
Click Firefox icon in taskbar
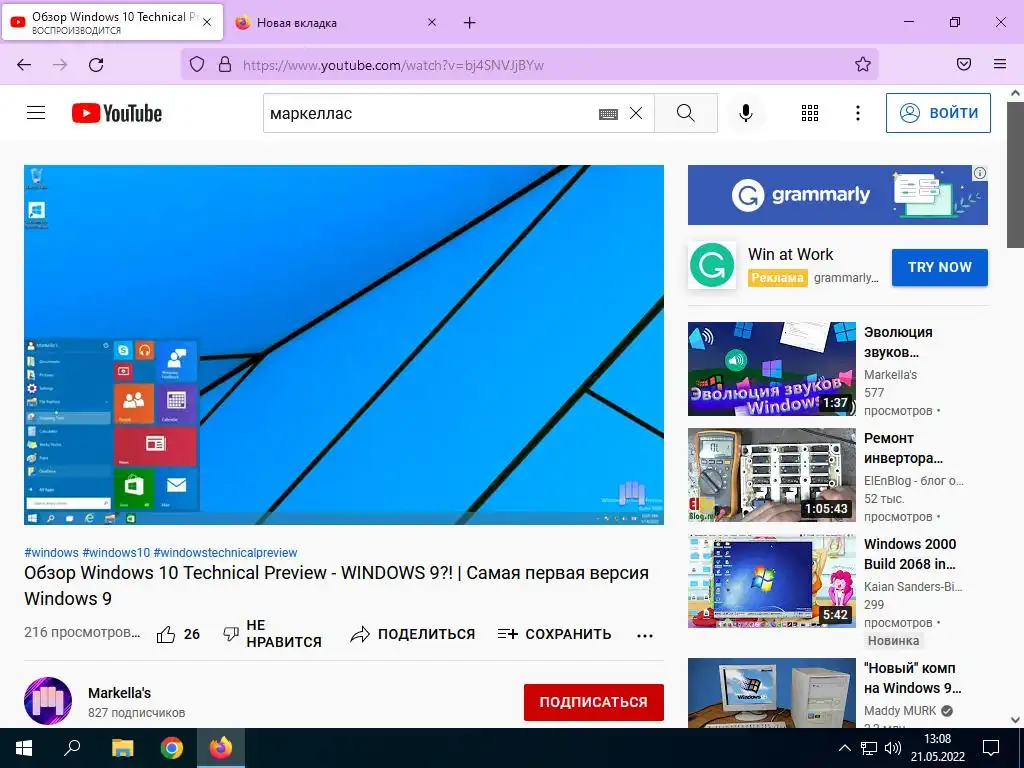221,748
